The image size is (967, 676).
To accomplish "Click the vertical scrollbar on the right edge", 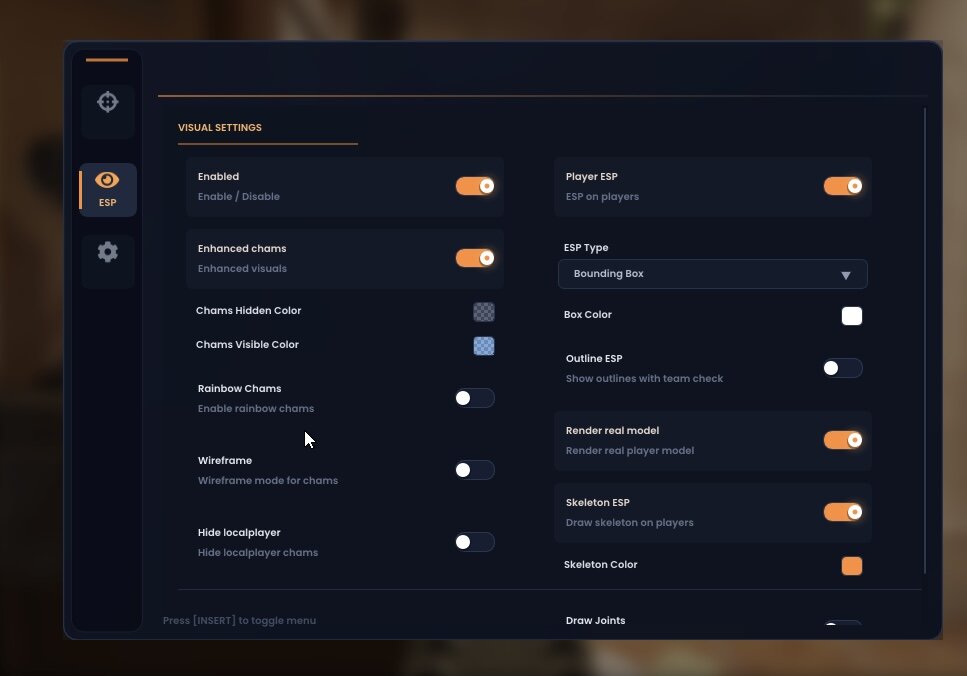I will point(925,340).
